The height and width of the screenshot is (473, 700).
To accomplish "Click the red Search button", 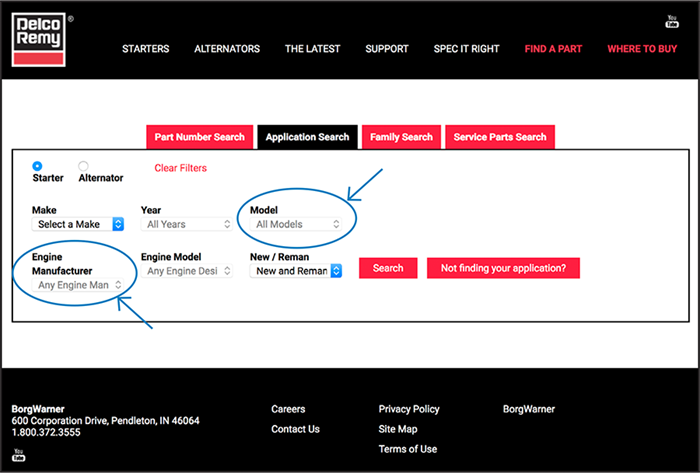I will click(388, 268).
